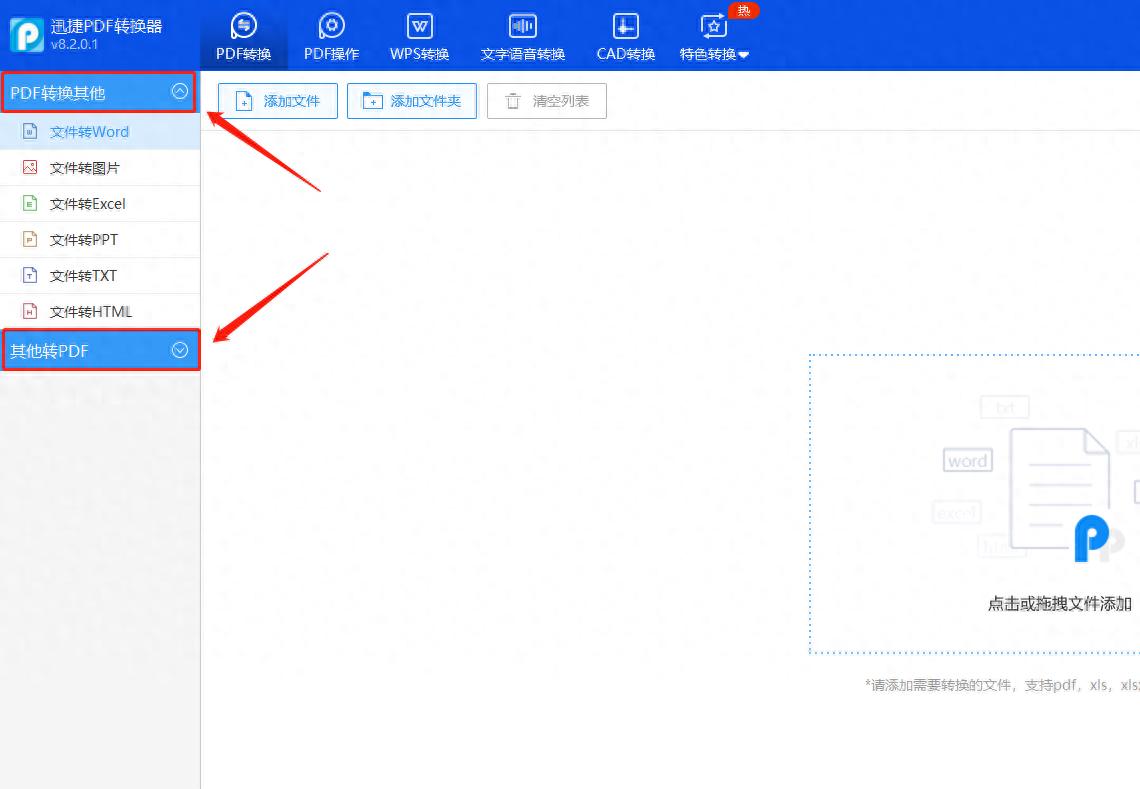This screenshot has height=789, width=1140.
Task: Click the 迅捷PDF转换器 title text
Action: tap(106, 25)
